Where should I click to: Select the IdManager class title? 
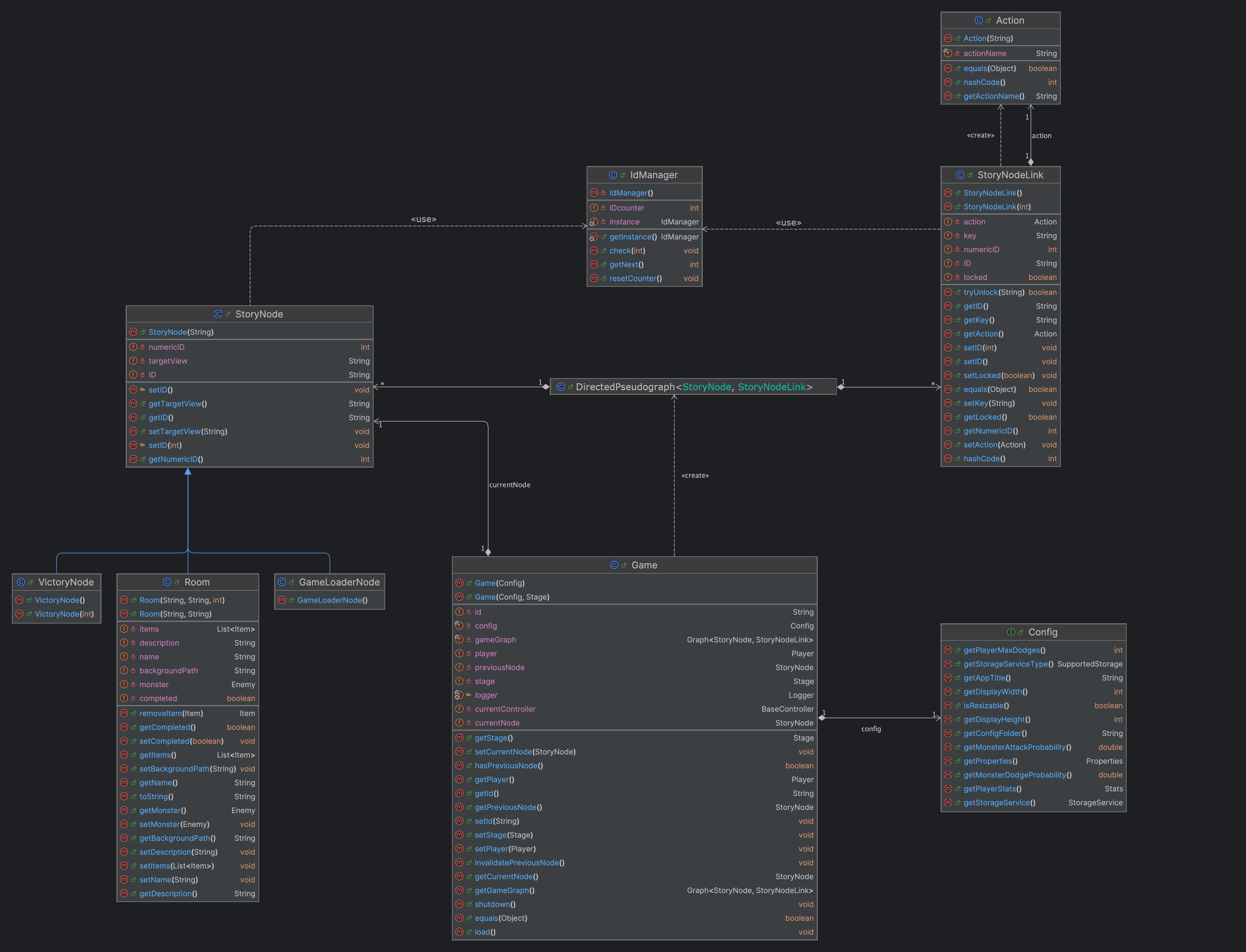654,175
